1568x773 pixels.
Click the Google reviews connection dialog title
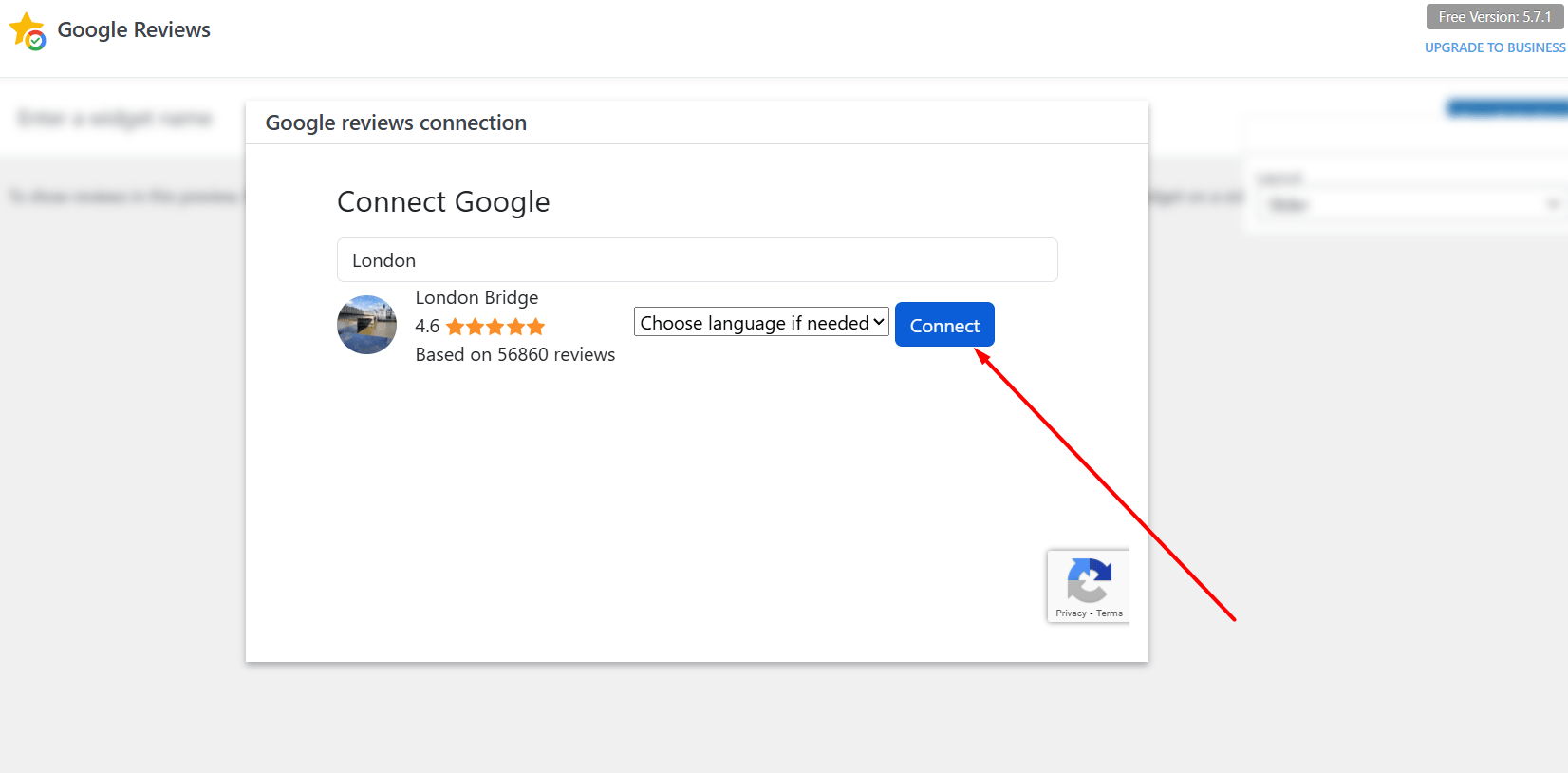[x=396, y=123]
